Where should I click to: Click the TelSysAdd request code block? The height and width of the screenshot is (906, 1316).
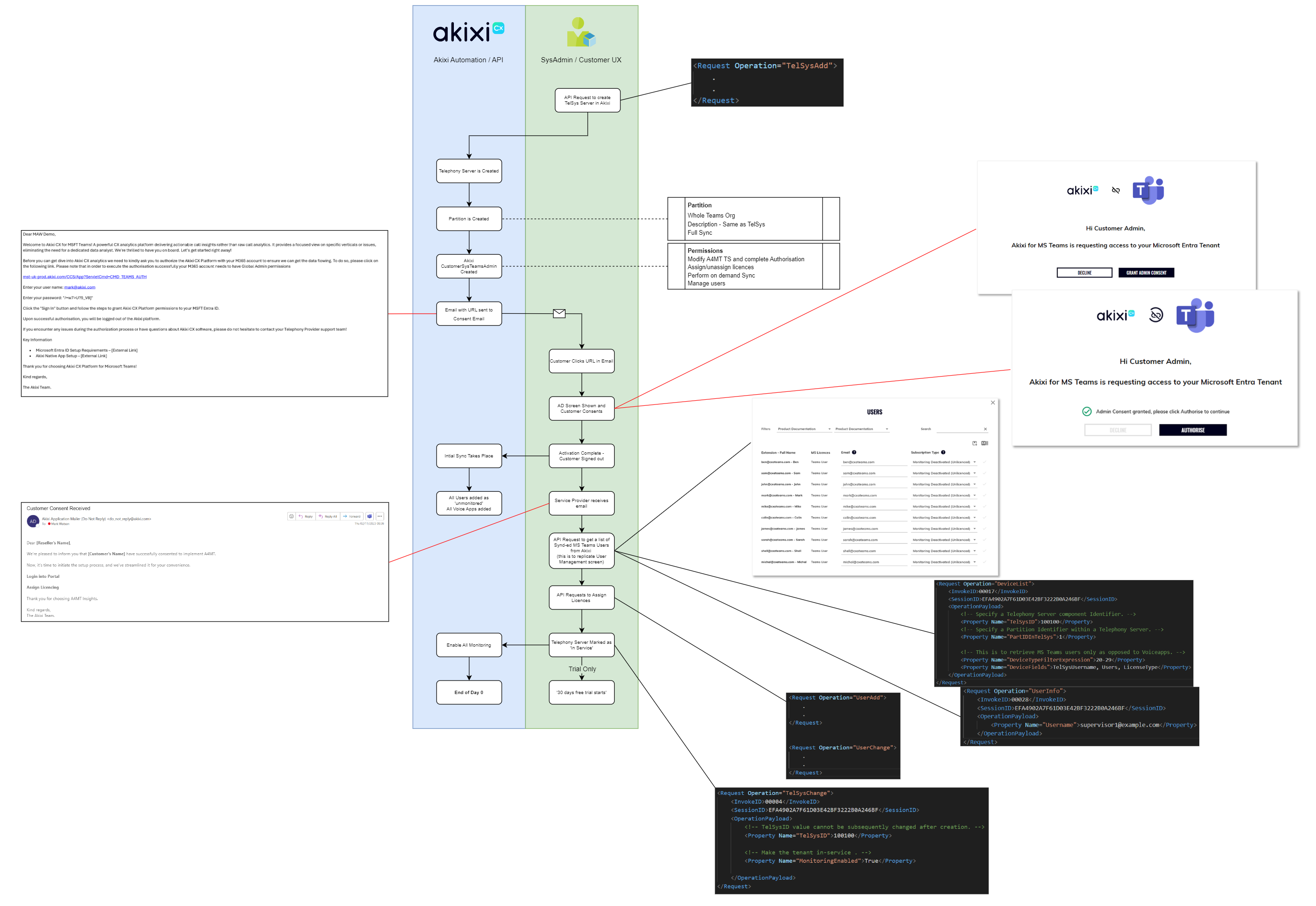coord(767,82)
